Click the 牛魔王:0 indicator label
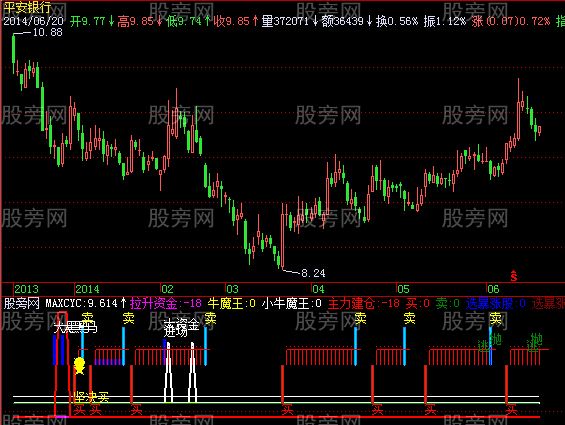Viewport: 565px width, 425px height. click(x=231, y=303)
